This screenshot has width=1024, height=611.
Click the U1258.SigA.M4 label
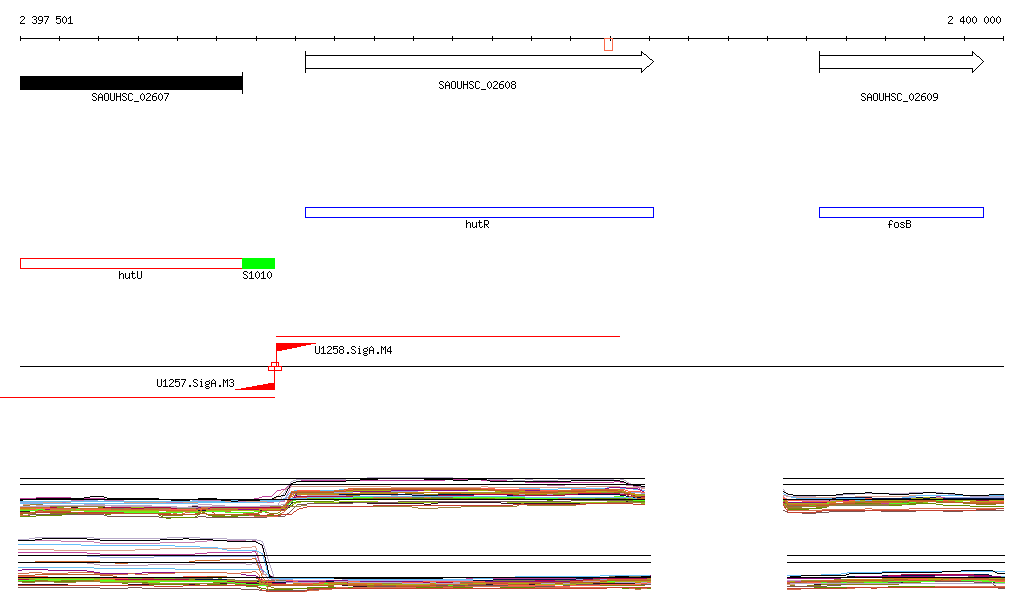[x=353, y=351]
